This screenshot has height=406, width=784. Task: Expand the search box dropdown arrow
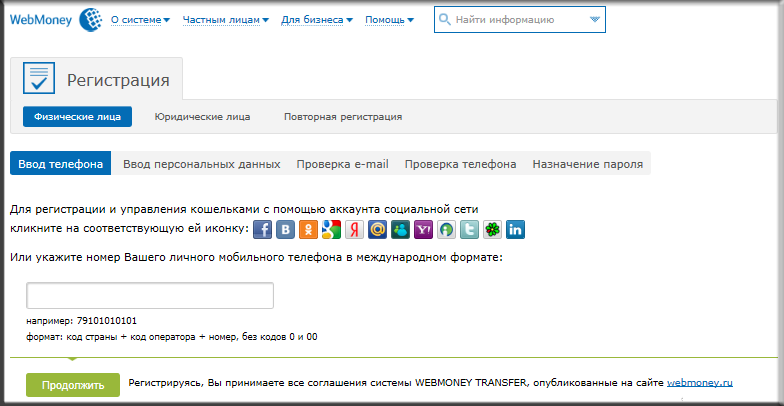click(594, 20)
